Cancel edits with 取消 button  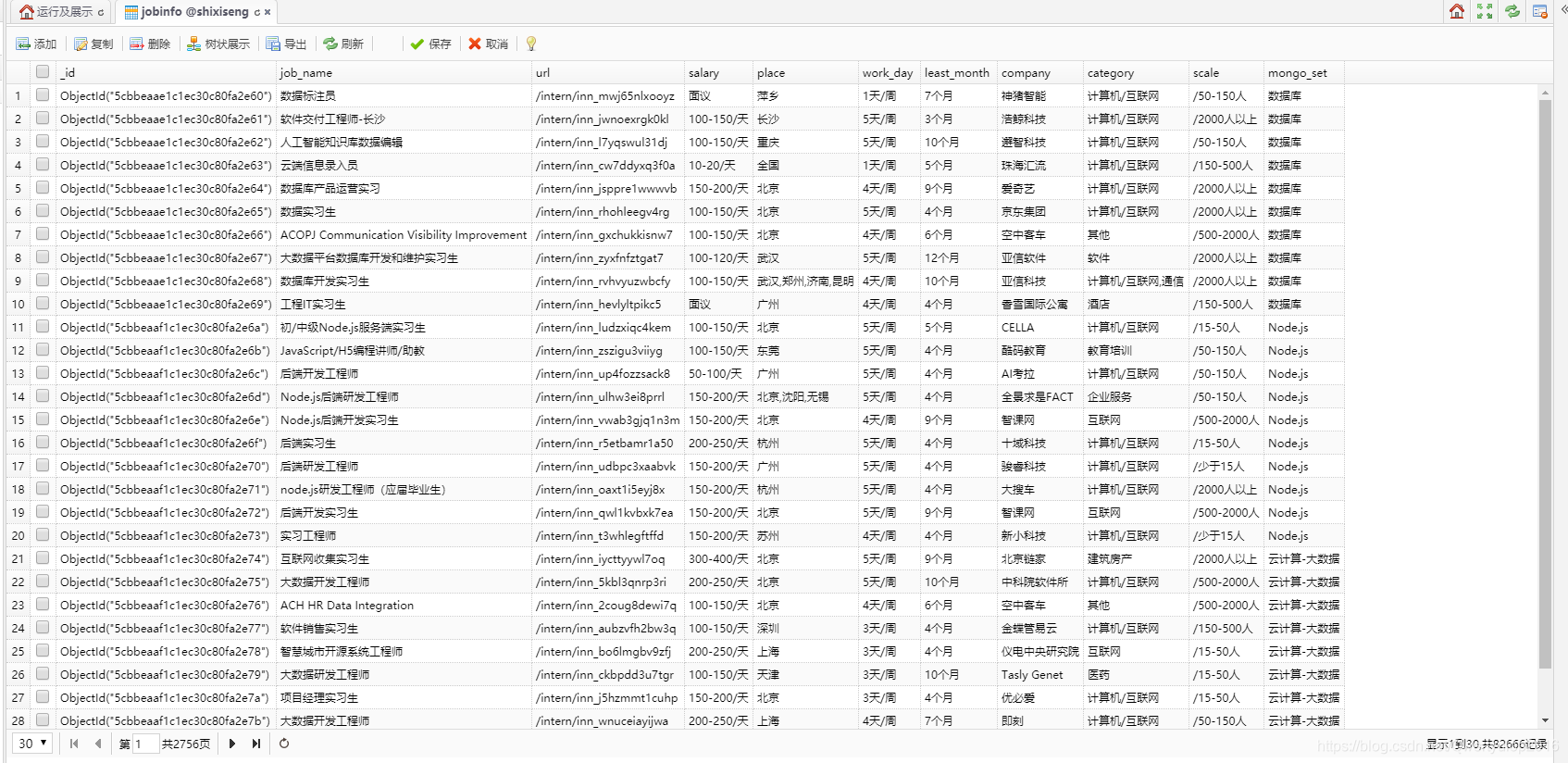pyautogui.click(x=488, y=44)
